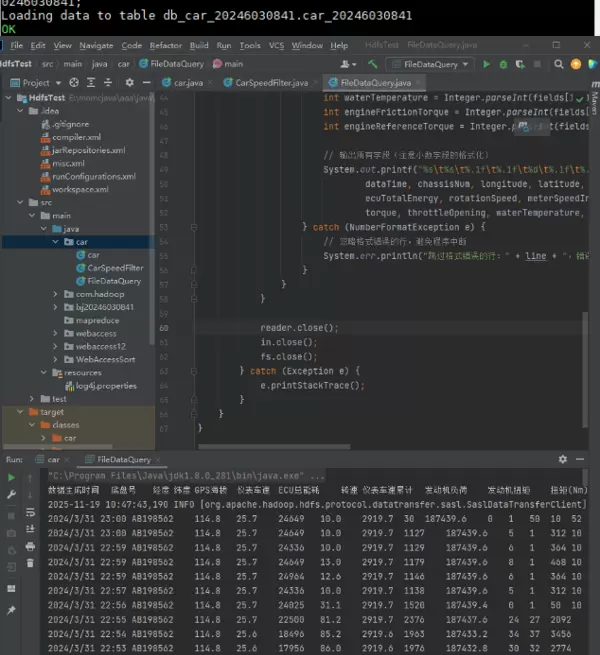Open log4j.properties in the project tree
The height and width of the screenshot is (655, 600).
(x=106, y=385)
